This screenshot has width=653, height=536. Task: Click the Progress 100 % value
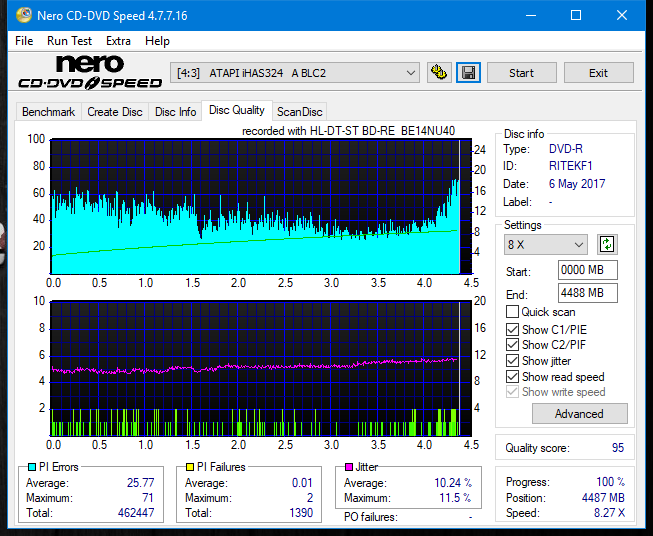(x=611, y=482)
